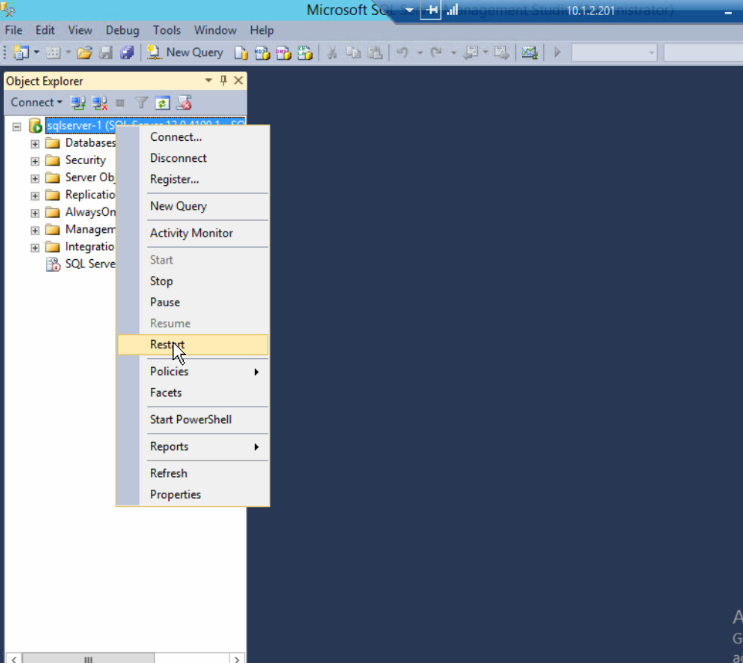Open the Help menu
Image resolution: width=743 pixels, height=663 pixels.
coord(262,30)
